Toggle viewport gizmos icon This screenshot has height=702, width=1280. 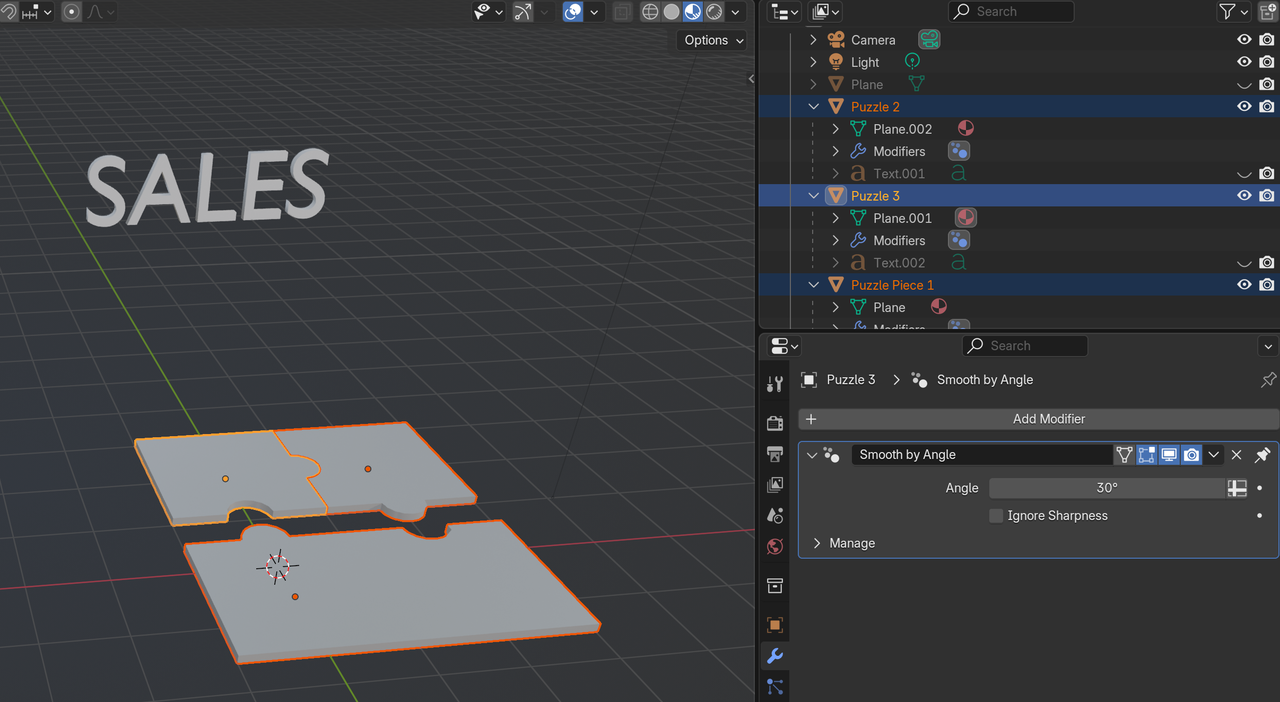(x=523, y=12)
